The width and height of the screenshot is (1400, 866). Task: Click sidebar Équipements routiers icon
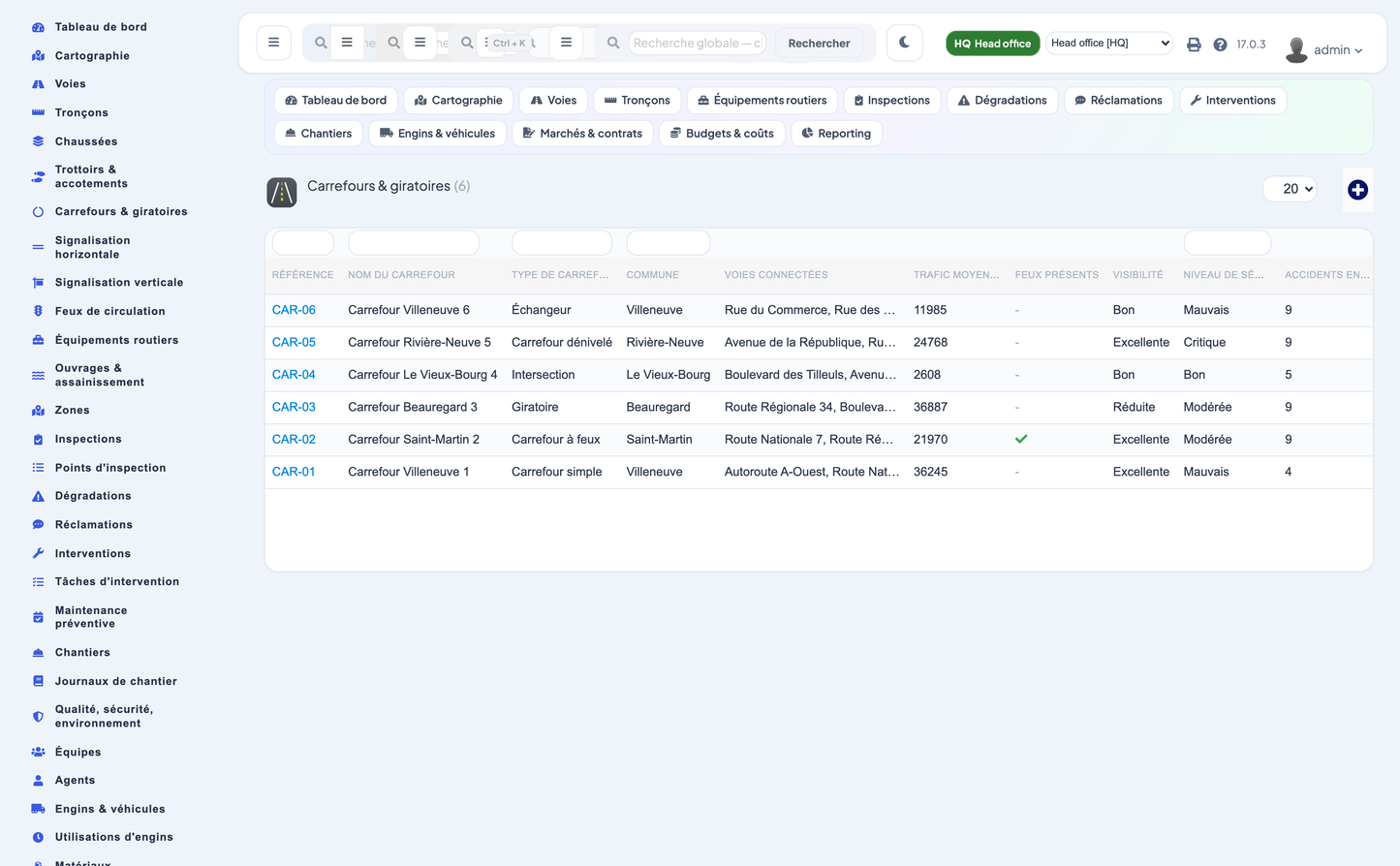point(38,341)
